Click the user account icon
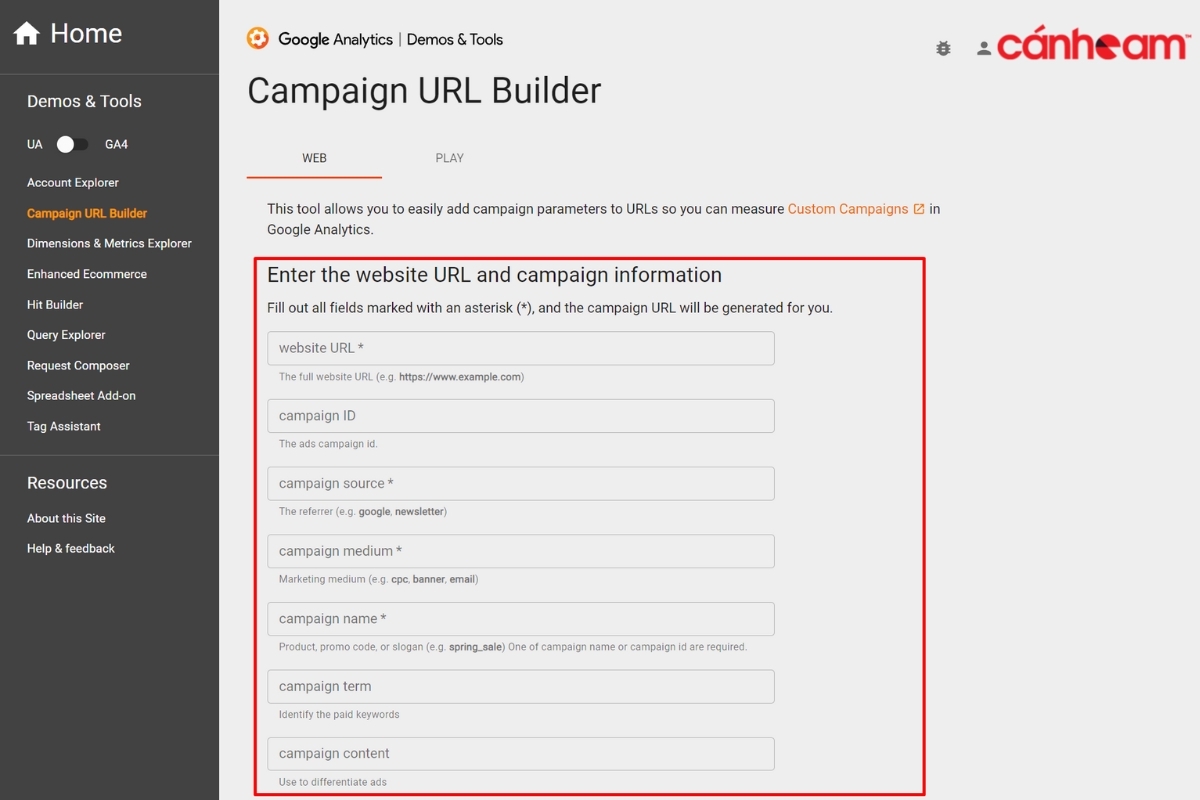Screen dimensions: 1200x800 (x=984, y=48)
